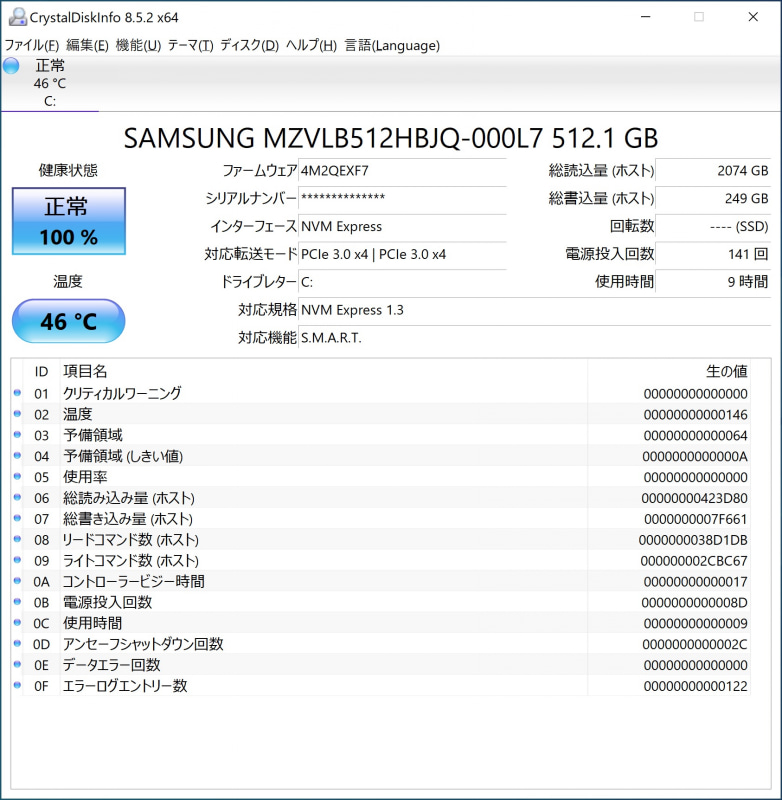Select the アンセーフシャットダウン回数 row
The height and width of the screenshot is (800, 782).
point(381,644)
